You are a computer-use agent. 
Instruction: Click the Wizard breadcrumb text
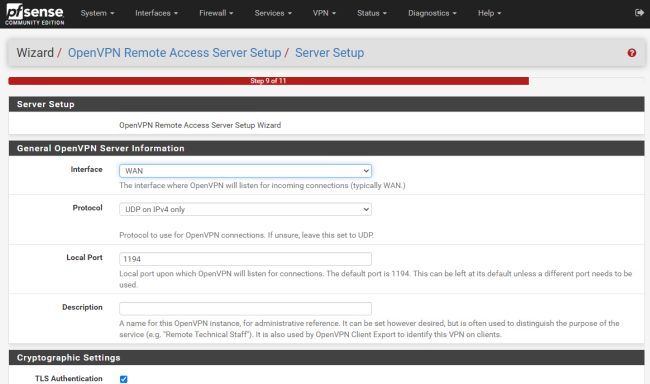coord(35,53)
